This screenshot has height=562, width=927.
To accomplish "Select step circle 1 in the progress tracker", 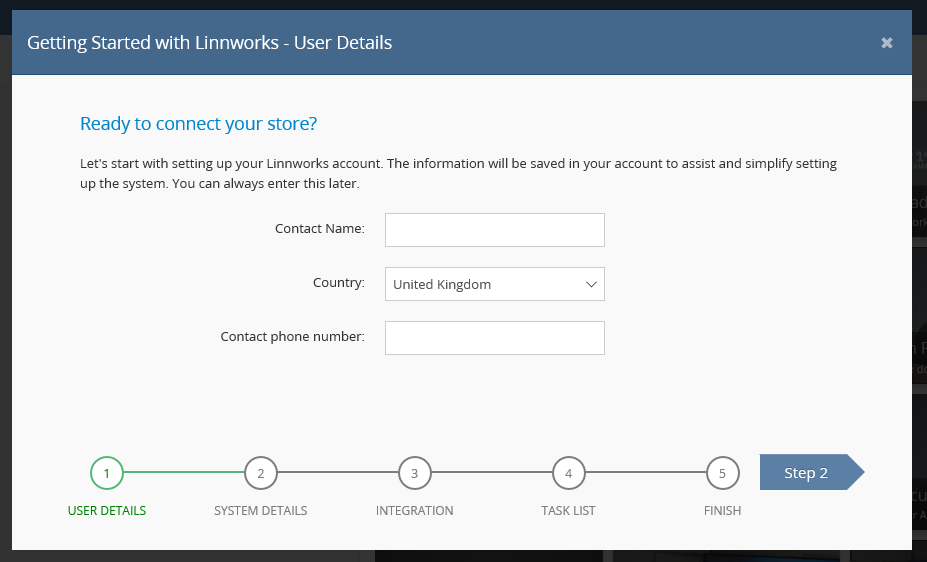I will pos(106,473).
